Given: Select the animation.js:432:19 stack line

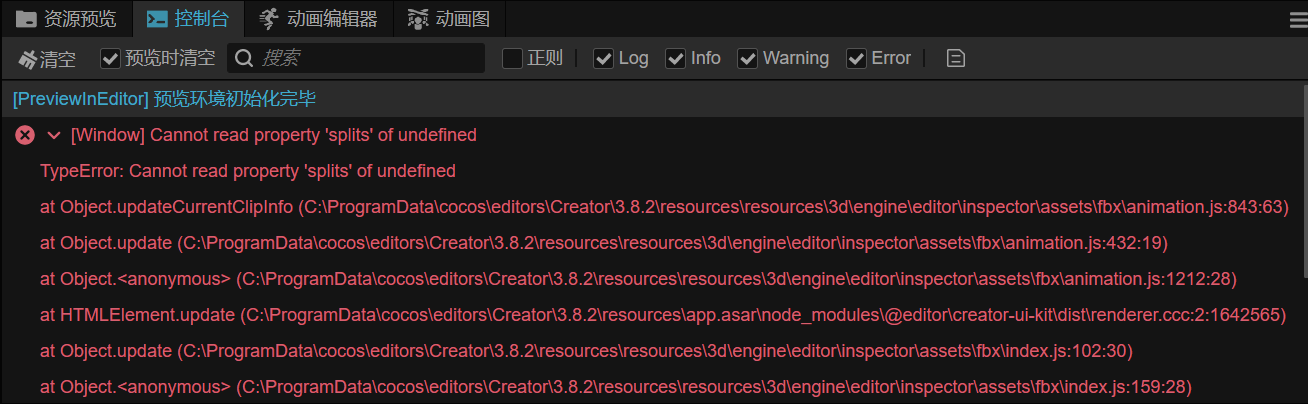Looking at the screenshot, I should click(604, 243).
